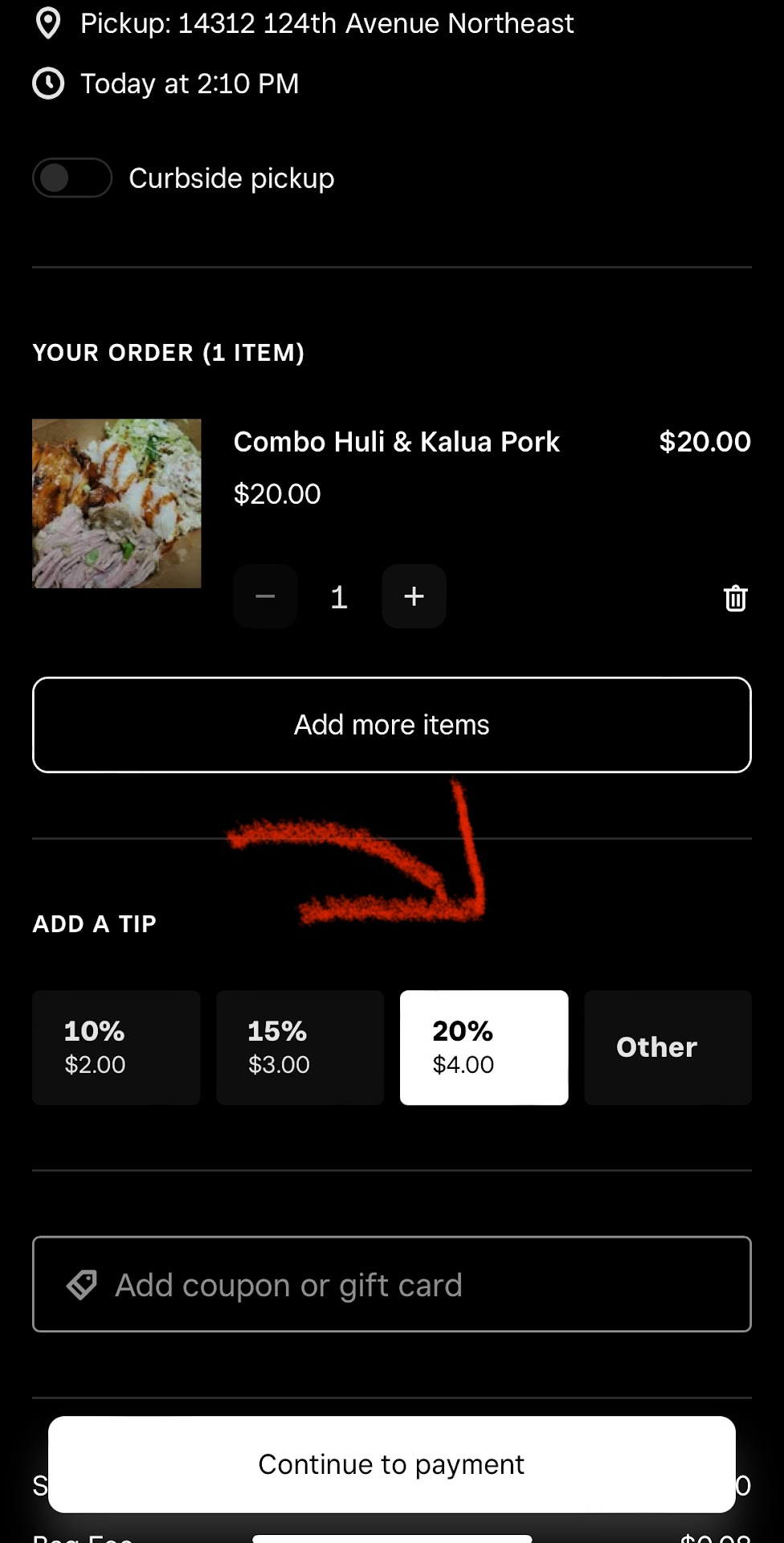Select the 15% tip option
This screenshot has height=1543, width=784.
300,1047
